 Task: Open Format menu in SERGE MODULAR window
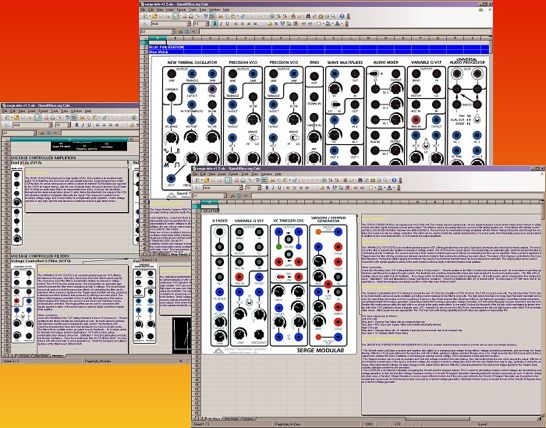[x=234, y=173]
